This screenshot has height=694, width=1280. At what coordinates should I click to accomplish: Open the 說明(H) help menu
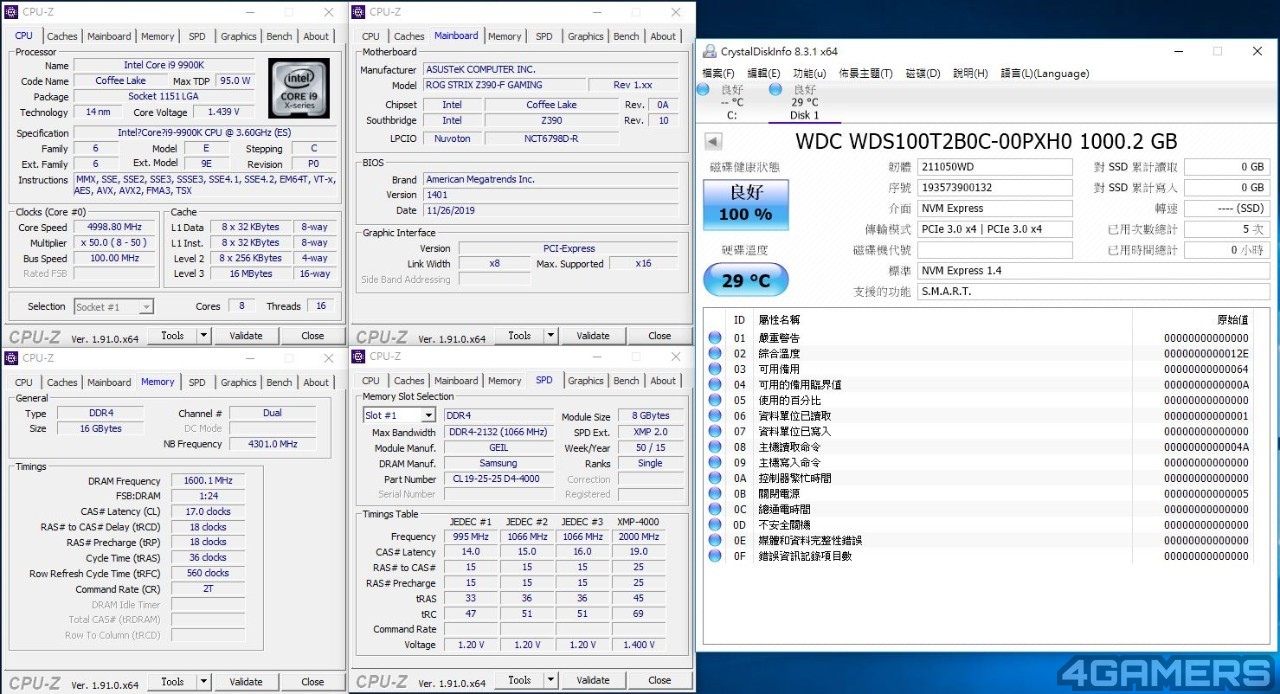pyautogui.click(x=970, y=73)
